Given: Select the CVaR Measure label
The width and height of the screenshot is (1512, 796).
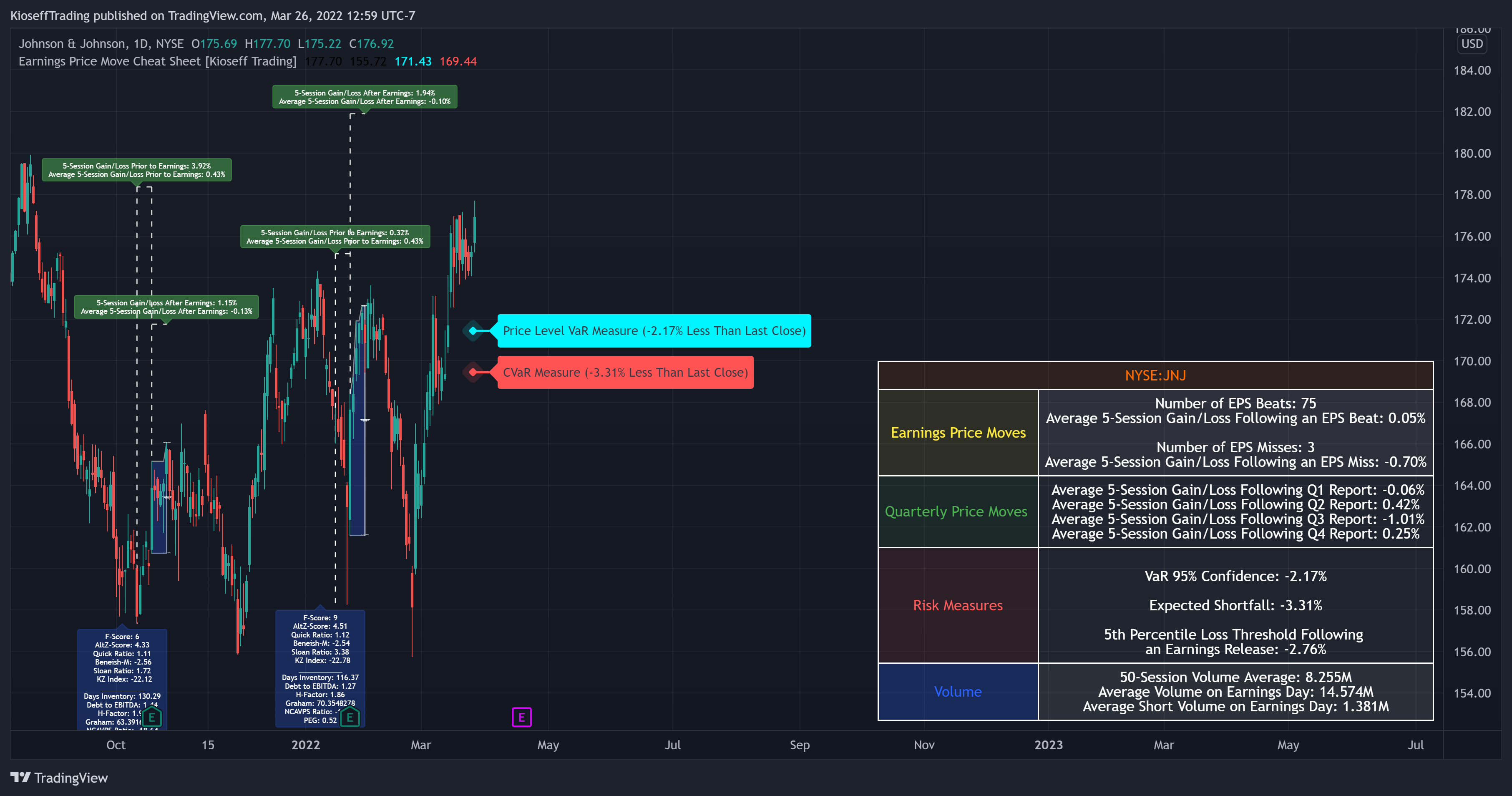Looking at the screenshot, I should point(625,372).
